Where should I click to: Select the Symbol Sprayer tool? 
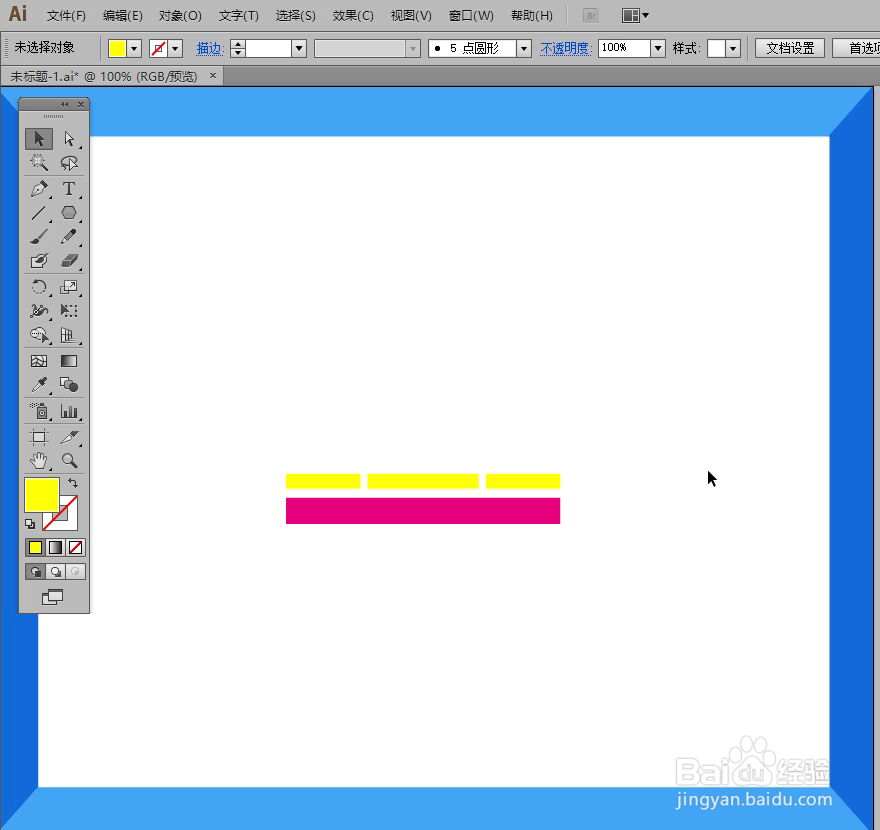tap(39, 411)
